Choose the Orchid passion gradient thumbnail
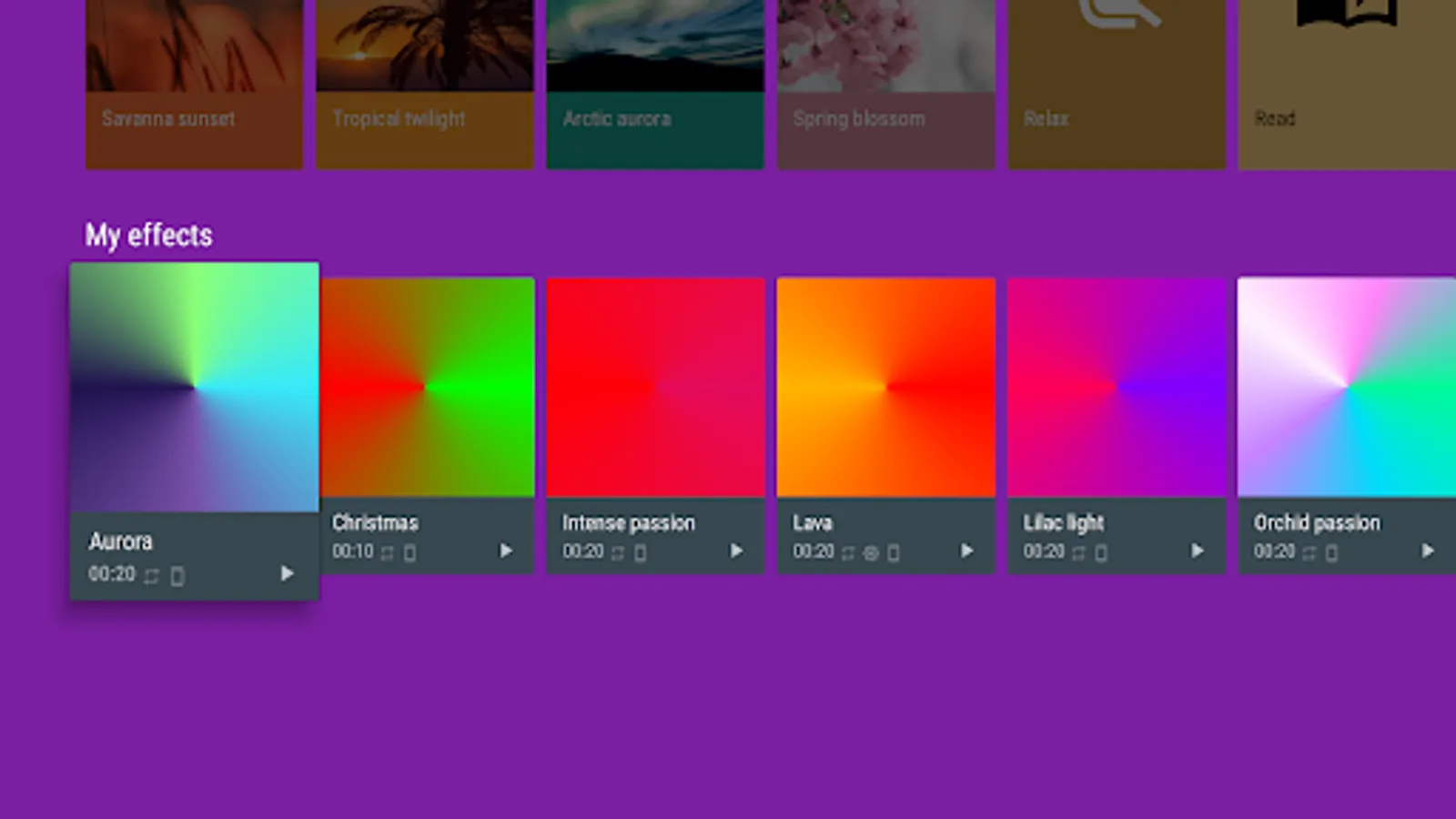 [1347, 387]
